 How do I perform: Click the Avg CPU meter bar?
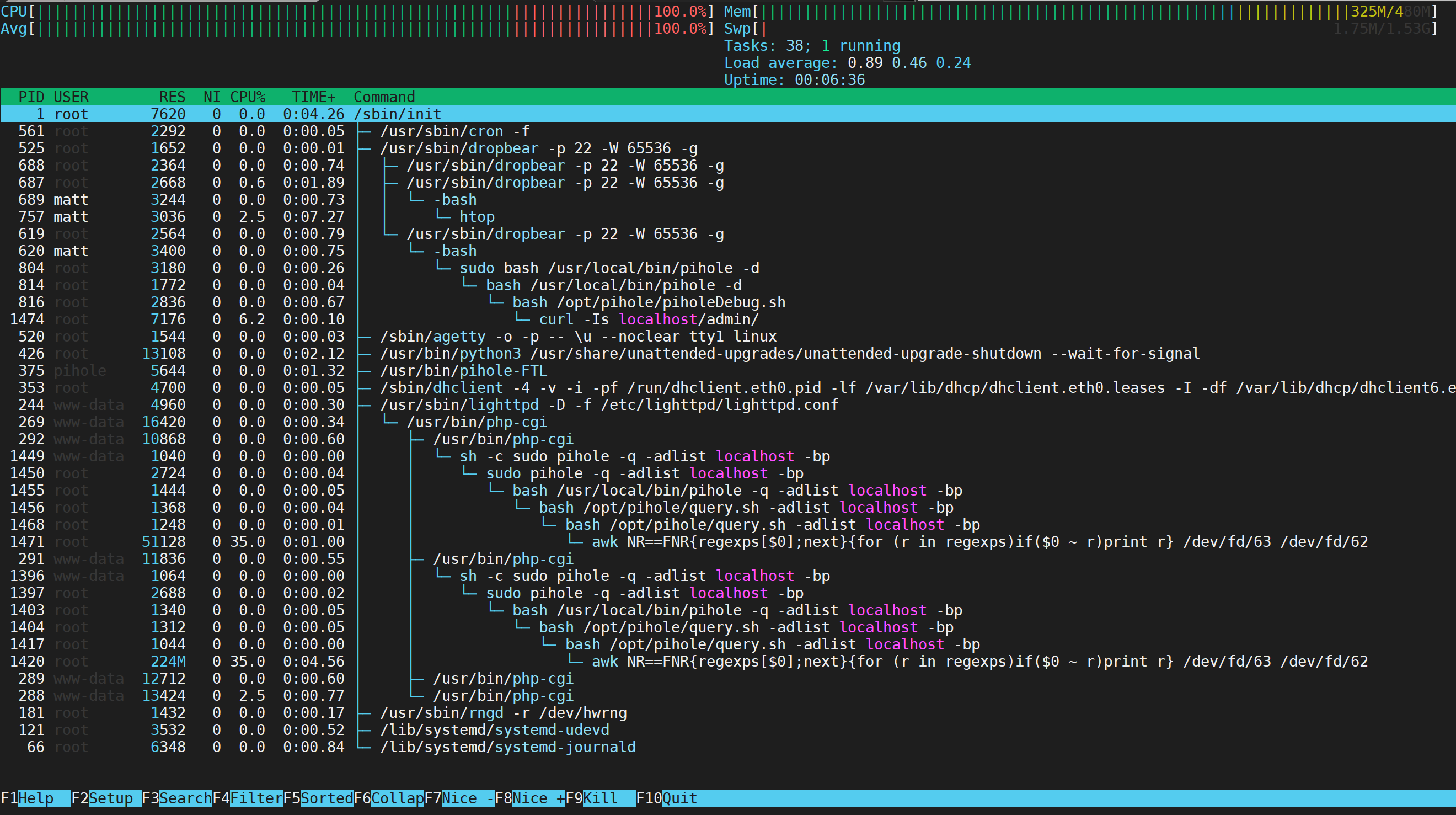pyautogui.click(x=357, y=28)
